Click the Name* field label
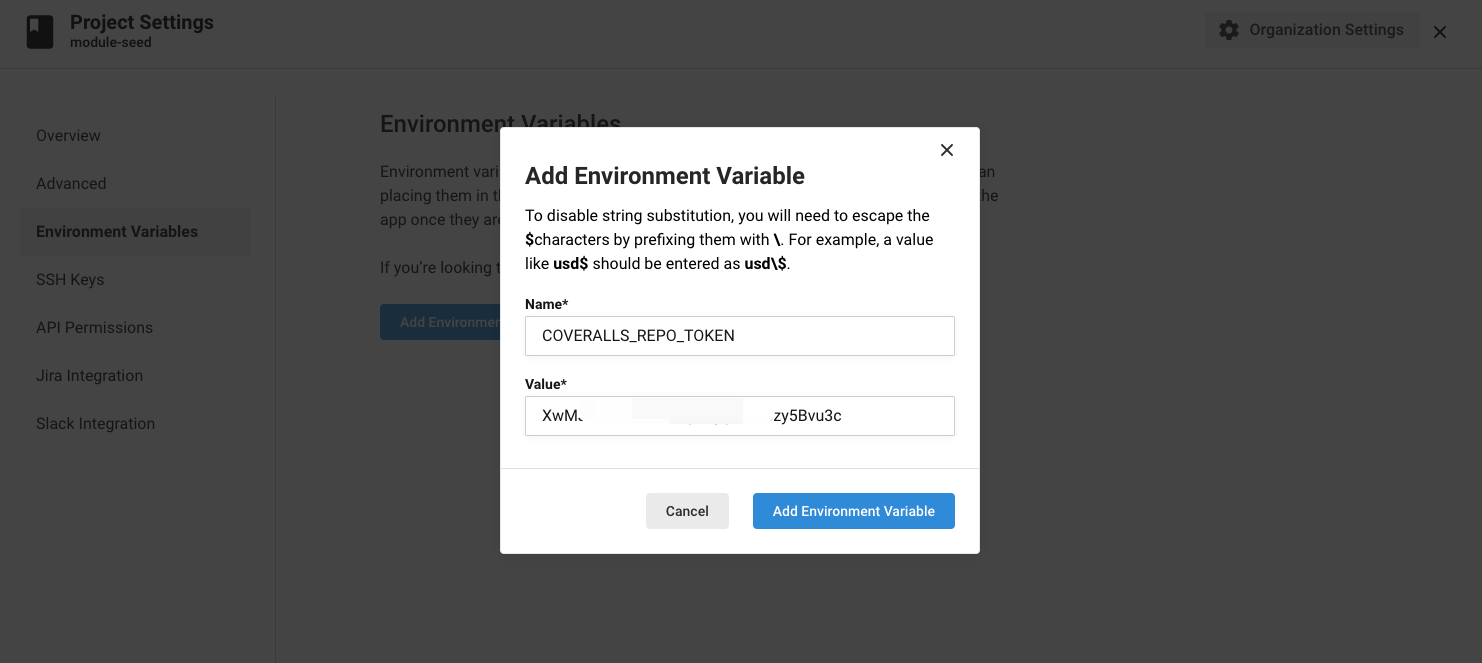Image resolution: width=1482 pixels, height=663 pixels. (x=546, y=304)
